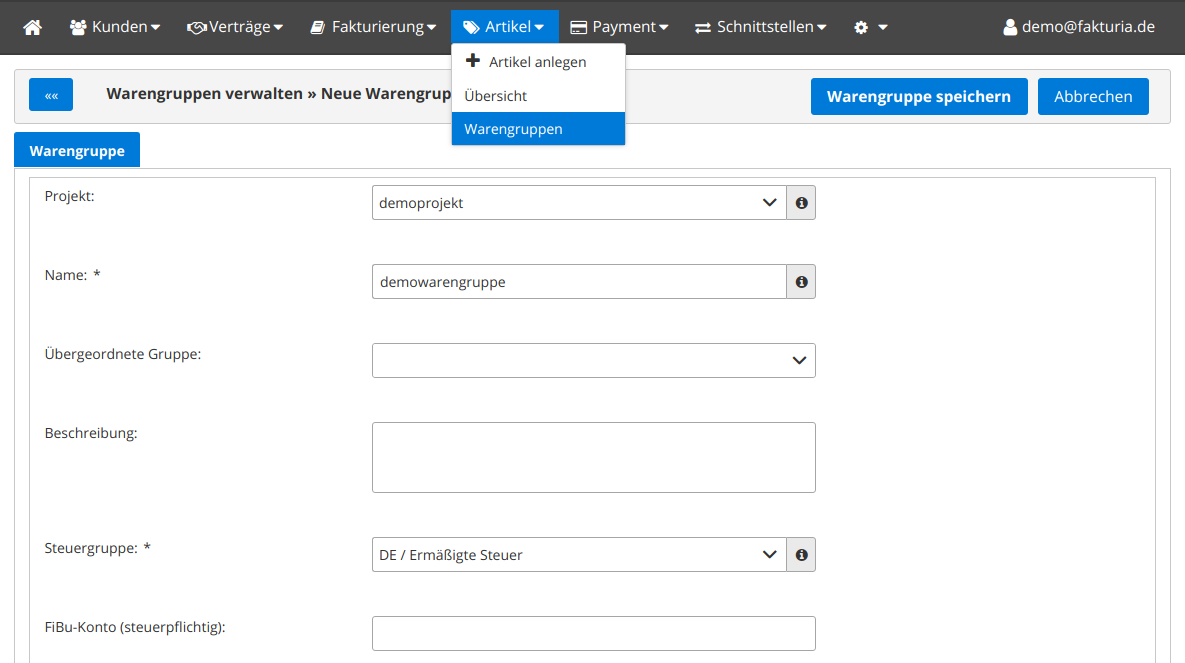Open the Übergeordnete Gruppe dropdown
The image size is (1185, 663).
coord(593,361)
